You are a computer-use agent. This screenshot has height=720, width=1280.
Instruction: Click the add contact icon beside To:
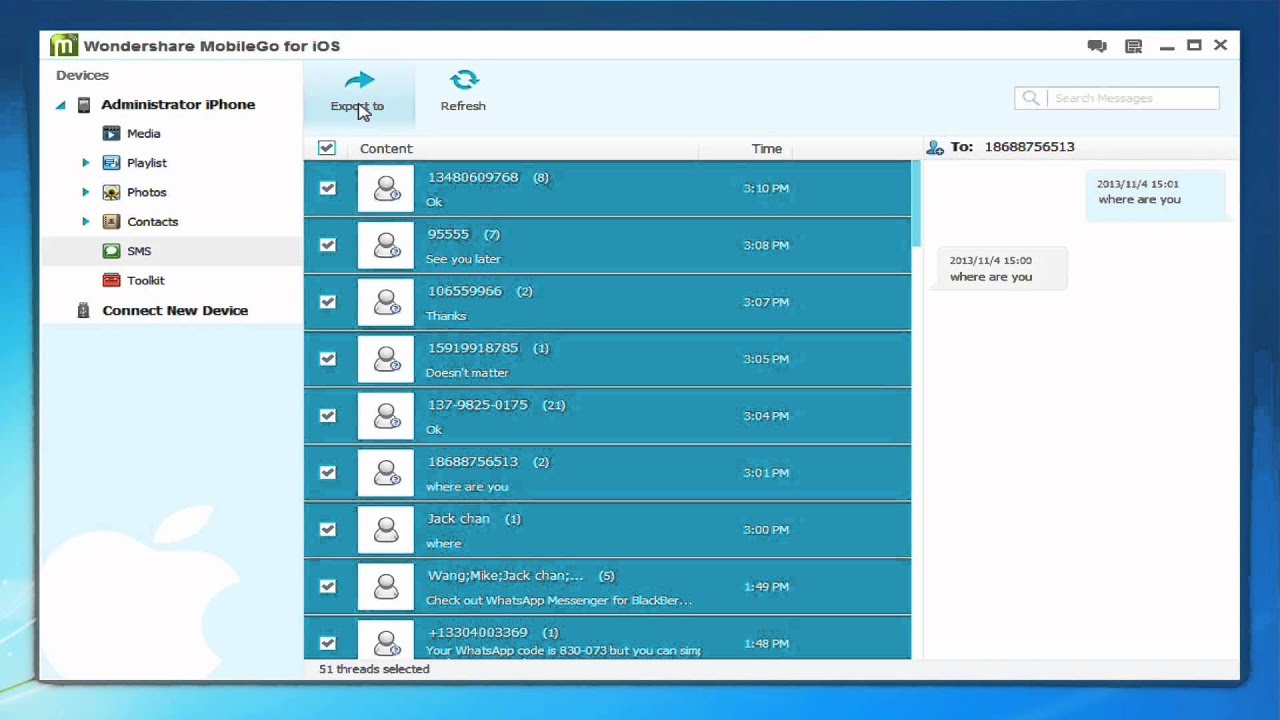[935, 148]
